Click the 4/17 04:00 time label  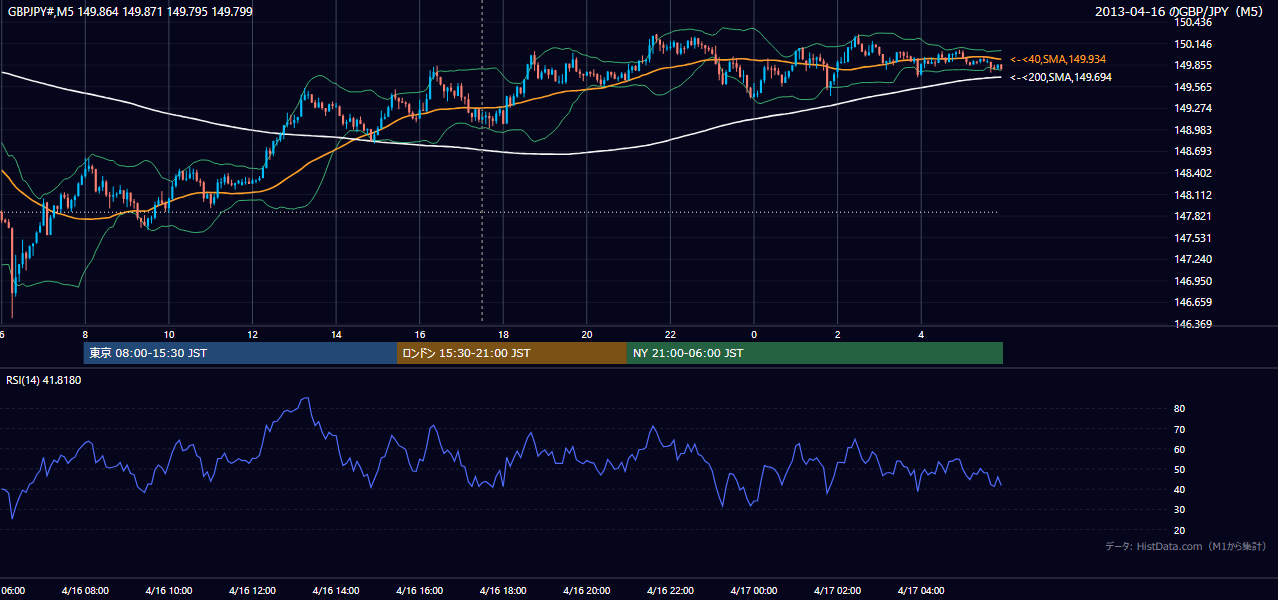pos(921,591)
